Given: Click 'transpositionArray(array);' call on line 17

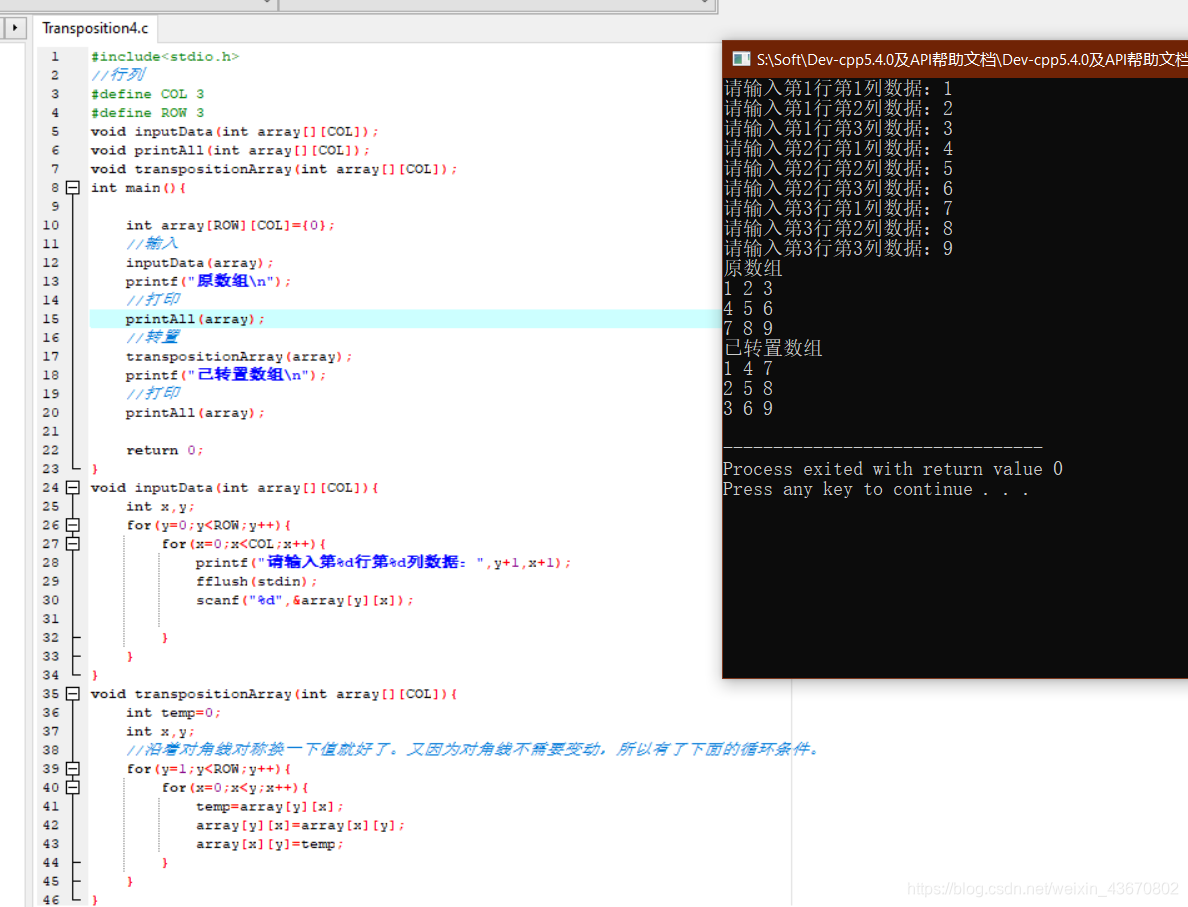Looking at the screenshot, I should [239, 356].
